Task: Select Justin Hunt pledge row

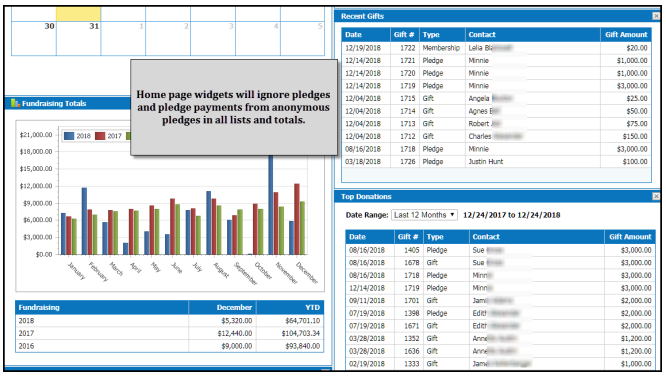Action: pyautogui.click(x=496, y=162)
